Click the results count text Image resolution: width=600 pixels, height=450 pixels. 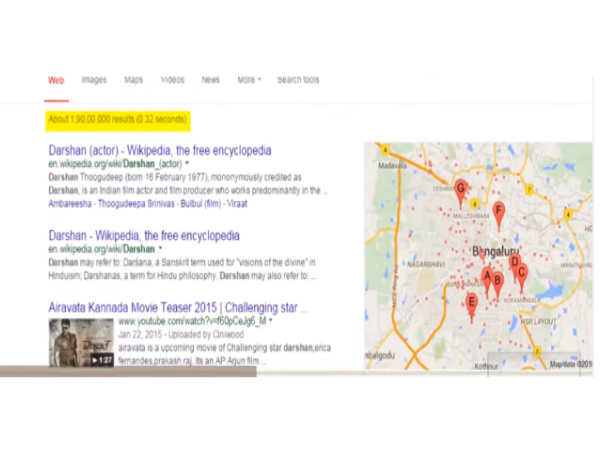[118, 119]
